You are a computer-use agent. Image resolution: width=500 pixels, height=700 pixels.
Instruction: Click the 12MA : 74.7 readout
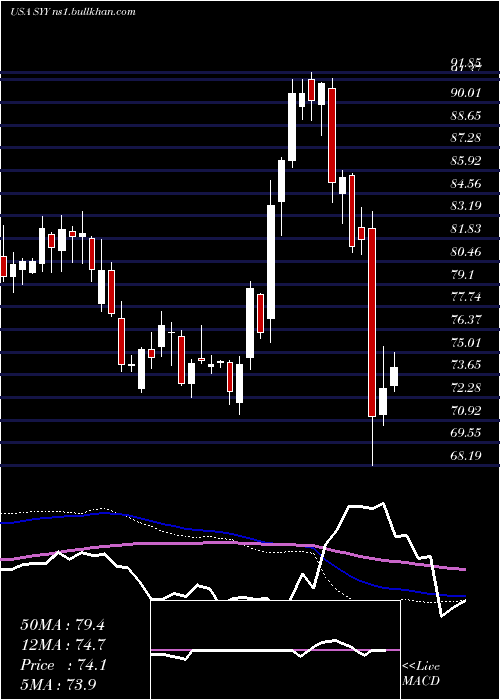point(62,645)
